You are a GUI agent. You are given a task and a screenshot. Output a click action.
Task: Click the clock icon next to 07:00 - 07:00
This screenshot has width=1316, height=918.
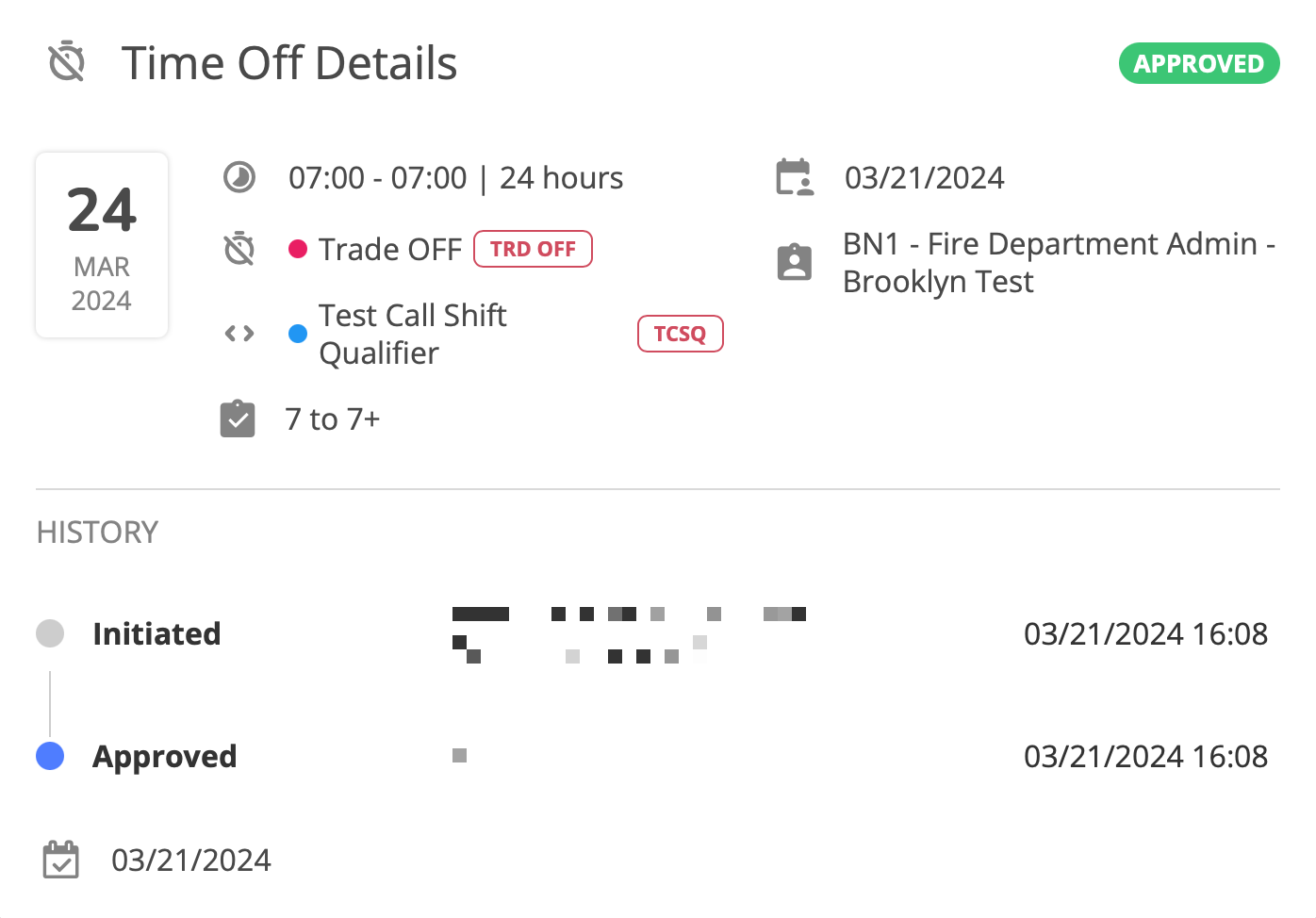click(x=239, y=177)
